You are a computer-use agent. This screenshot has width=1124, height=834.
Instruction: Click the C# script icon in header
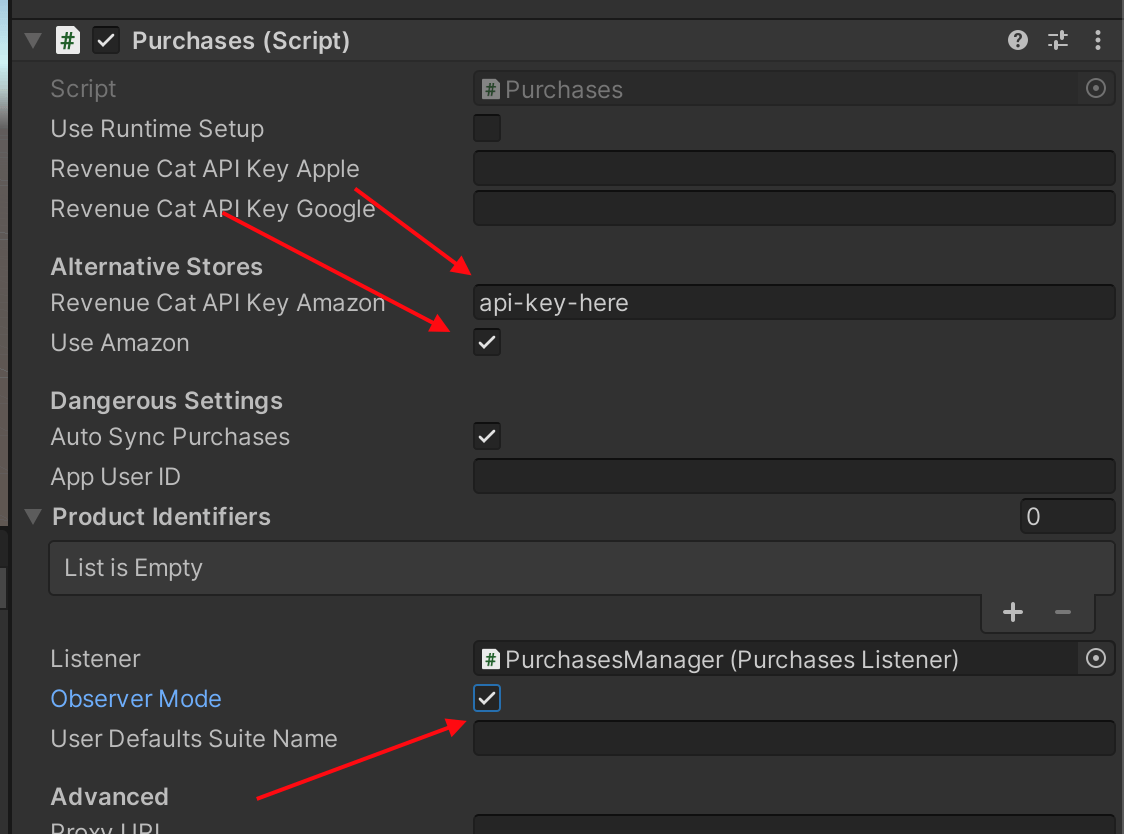[68, 41]
